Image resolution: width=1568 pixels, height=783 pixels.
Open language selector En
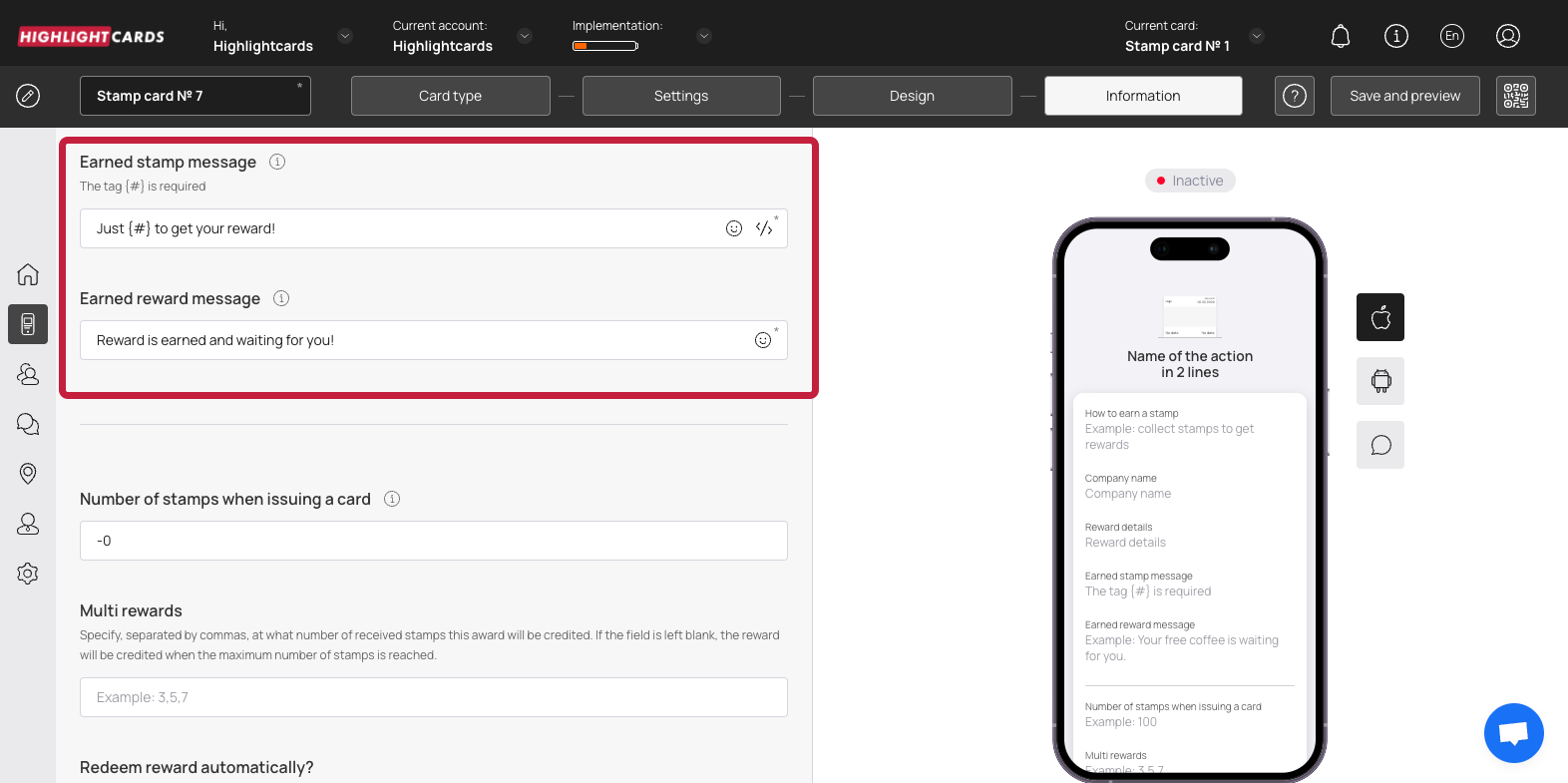tap(1452, 37)
